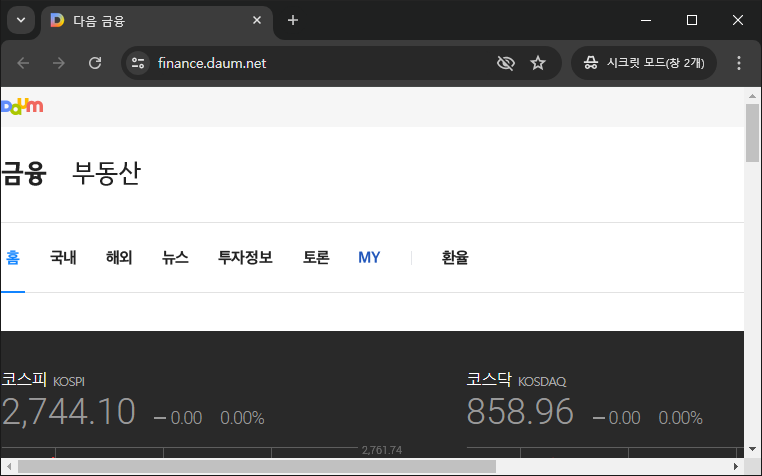Go to the 부동산 section

click(106, 173)
